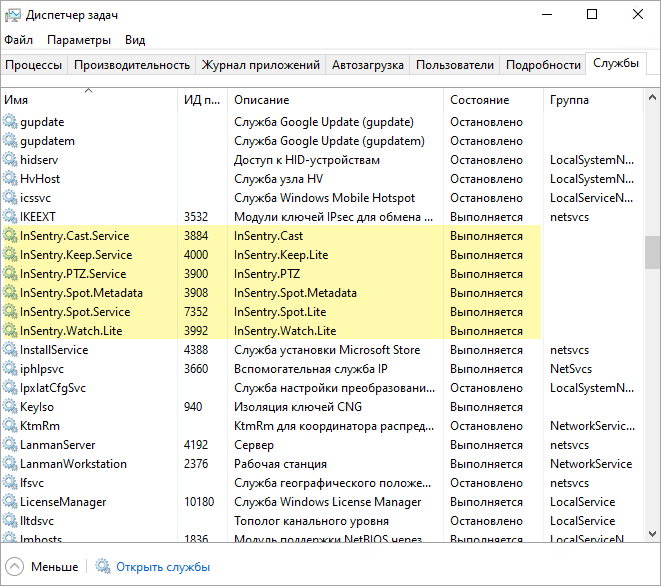Click the gear icon beside InSentry.PTZ.Service
Viewport: 661px width, 586px height.
pyautogui.click(x=10, y=273)
